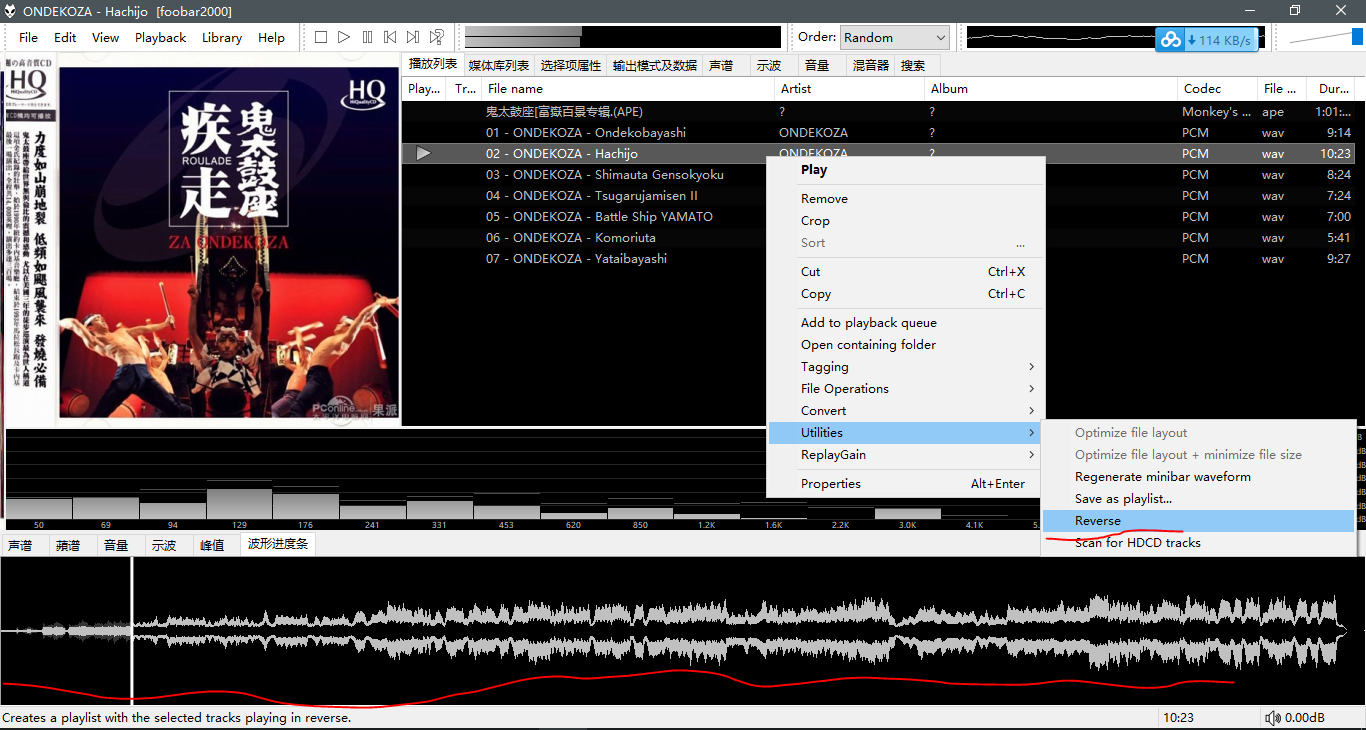
Task: Select Save as playlist... in submenu
Action: click(1123, 499)
